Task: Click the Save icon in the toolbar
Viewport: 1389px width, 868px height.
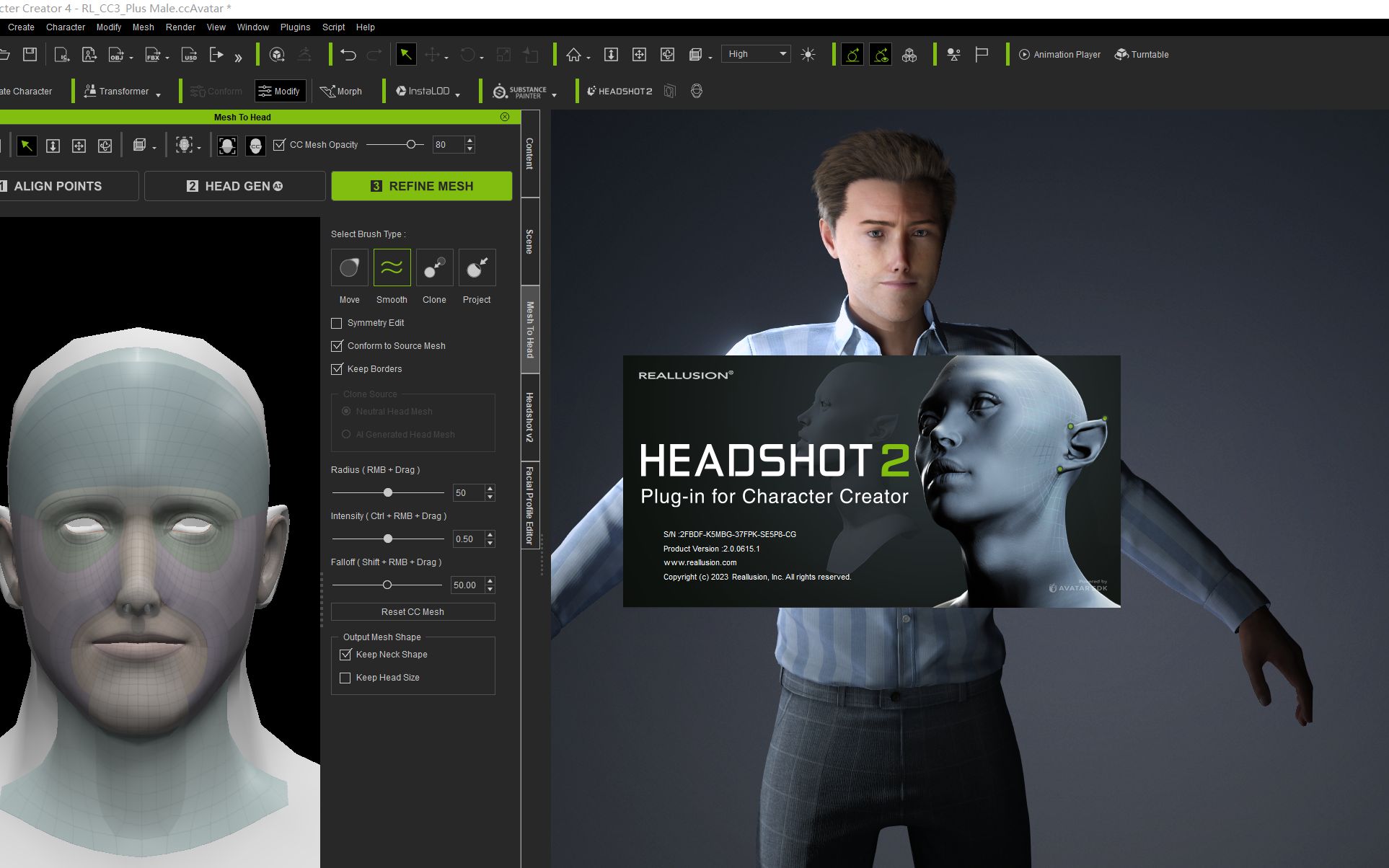Action: coord(30,54)
